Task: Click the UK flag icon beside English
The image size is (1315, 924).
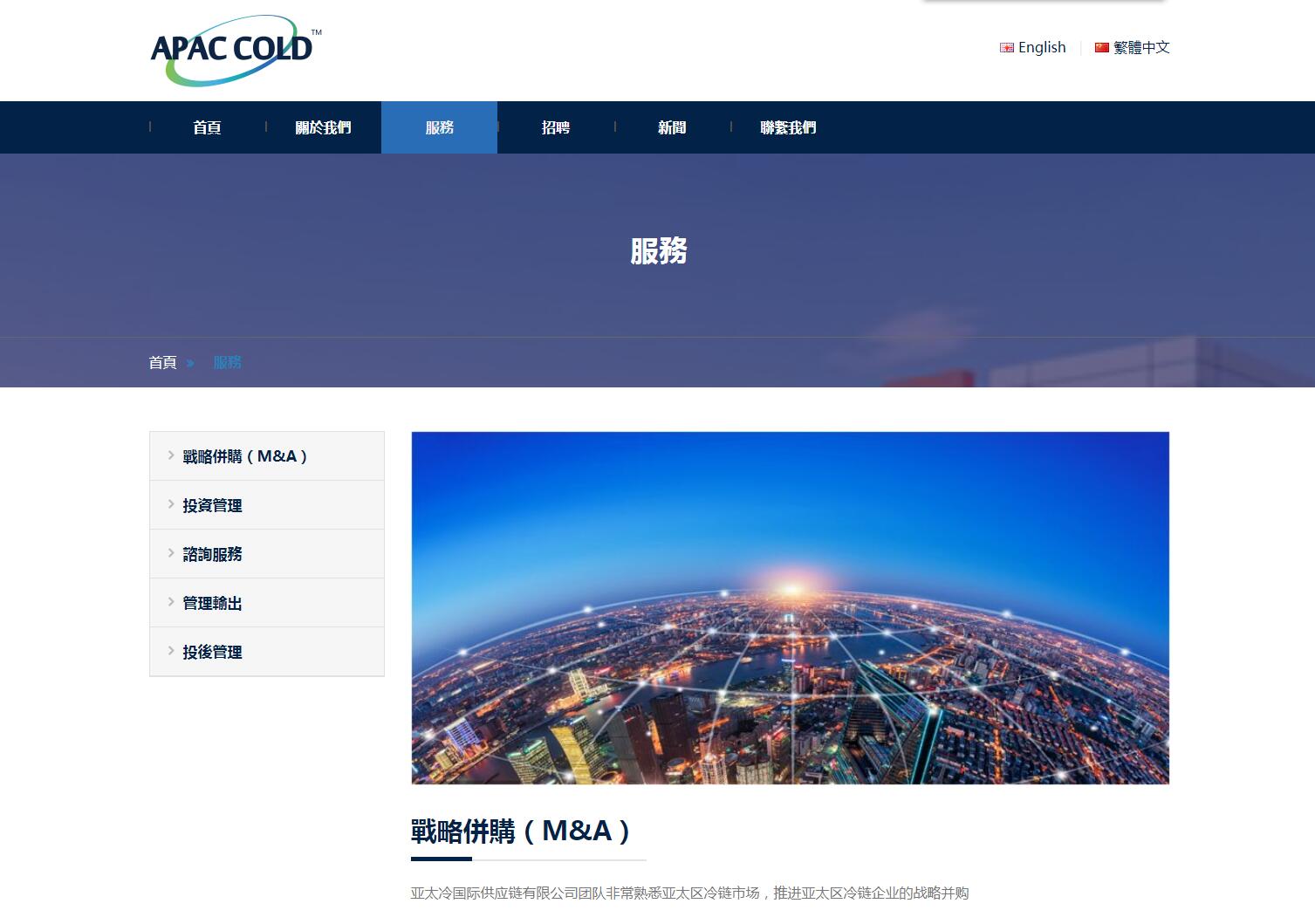Action: pos(1006,48)
